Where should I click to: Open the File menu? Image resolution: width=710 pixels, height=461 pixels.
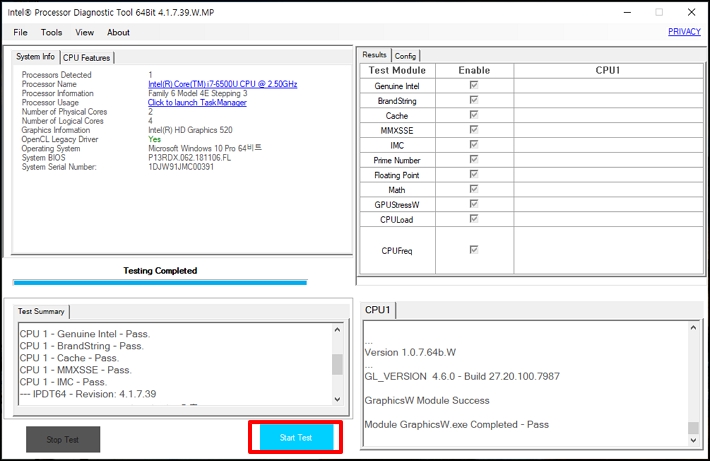20,32
